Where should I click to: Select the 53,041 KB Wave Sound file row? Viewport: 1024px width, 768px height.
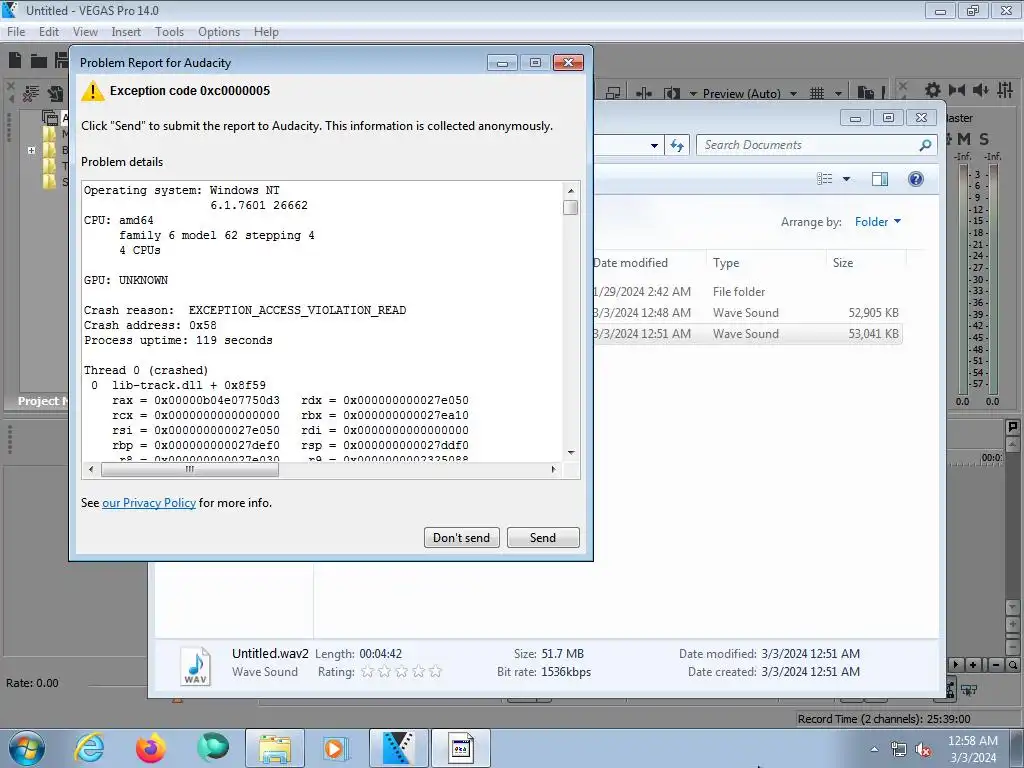click(746, 334)
